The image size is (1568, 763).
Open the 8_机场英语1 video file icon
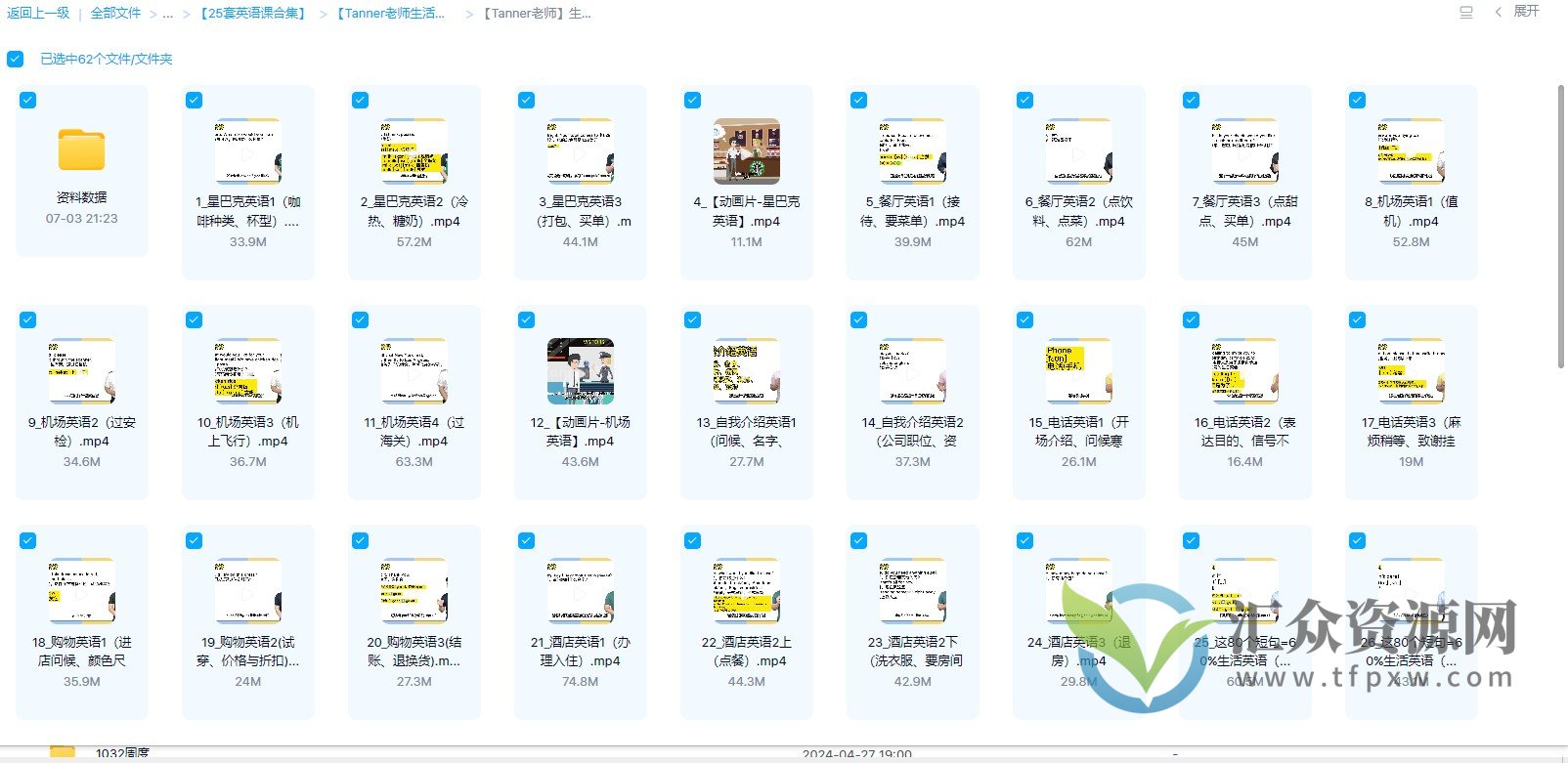1411,151
